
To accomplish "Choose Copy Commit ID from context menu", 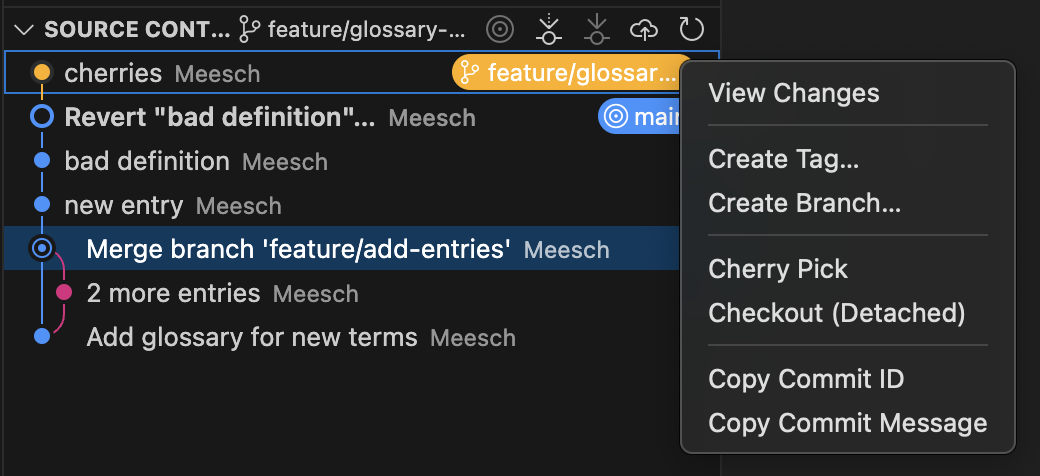I will pos(848,379).
